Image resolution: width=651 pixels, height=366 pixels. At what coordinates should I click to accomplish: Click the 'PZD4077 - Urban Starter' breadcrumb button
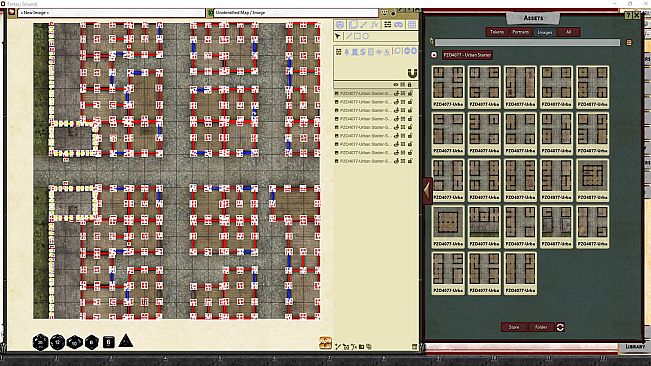point(467,55)
